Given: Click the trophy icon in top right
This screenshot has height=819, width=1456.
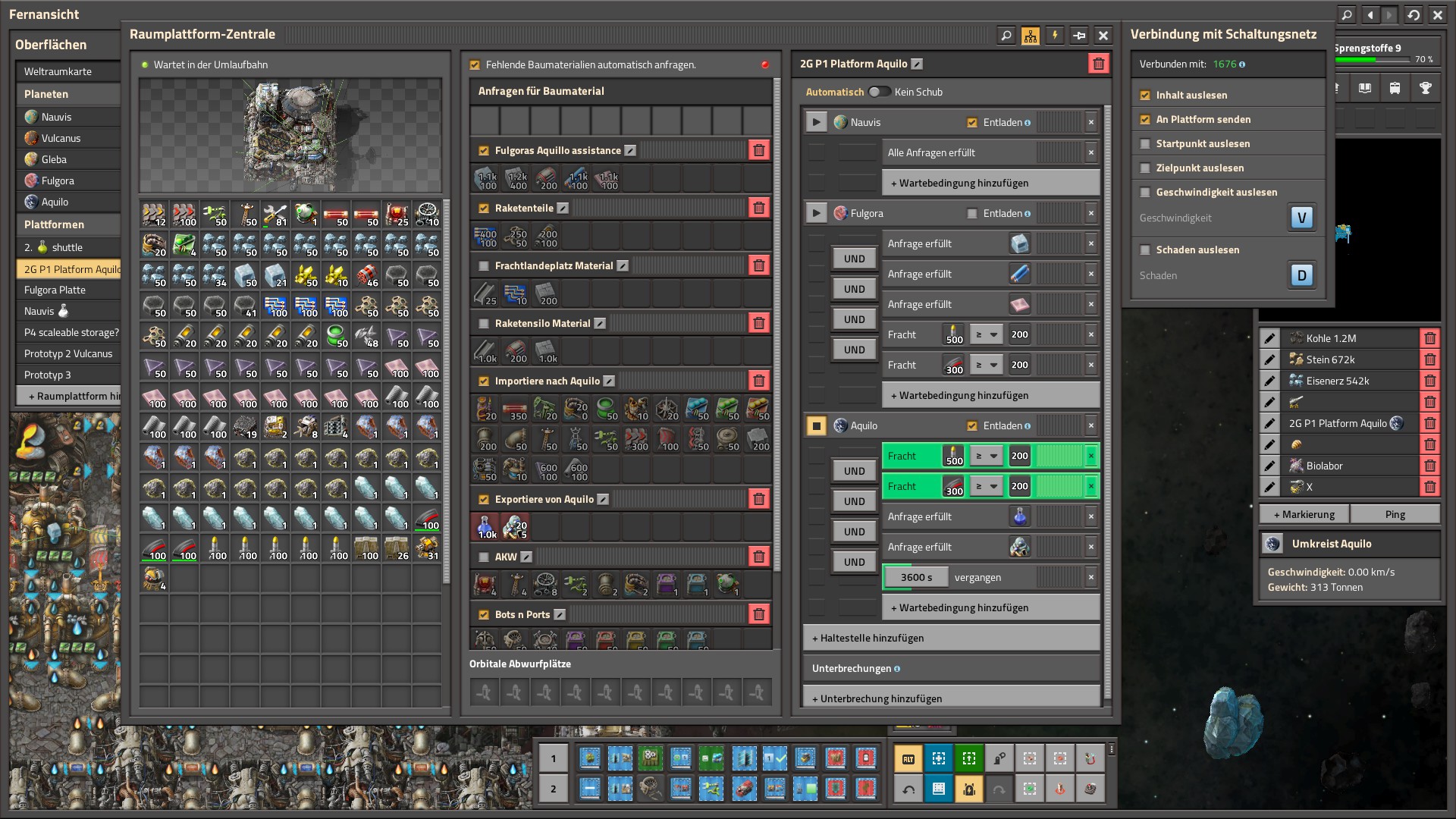Looking at the screenshot, I should click(1426, 89).
